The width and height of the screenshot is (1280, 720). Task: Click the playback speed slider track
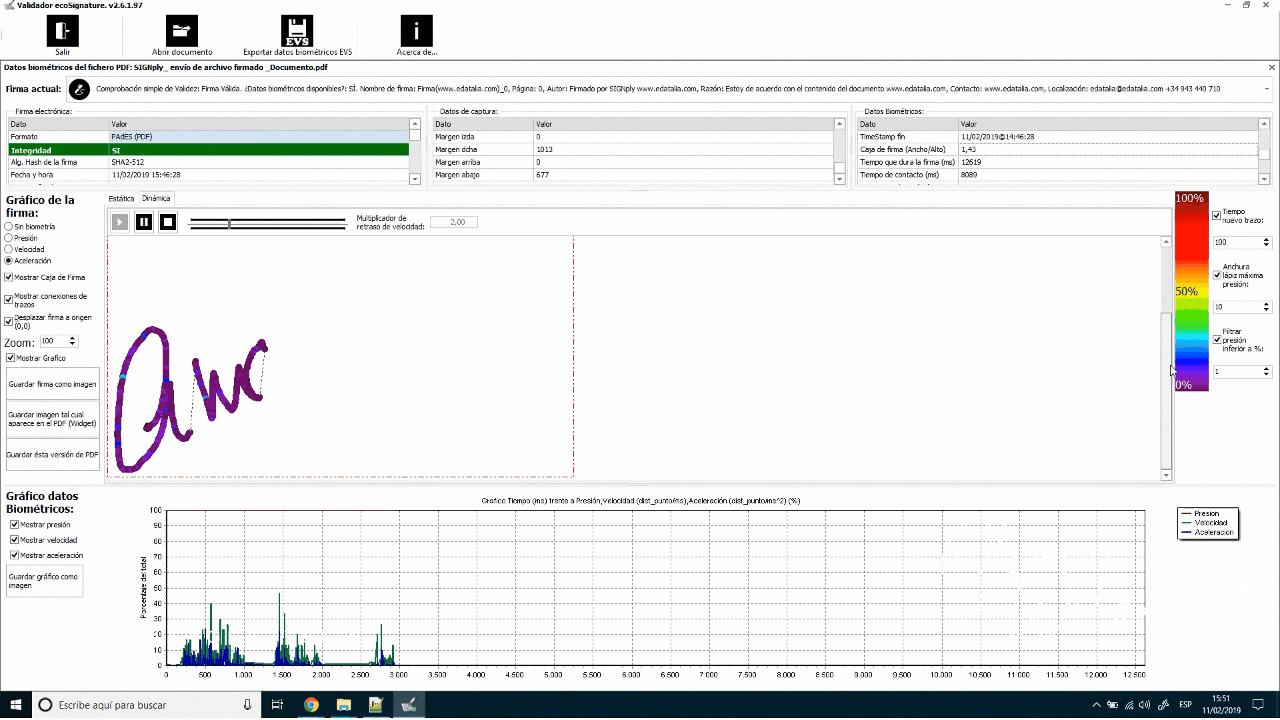tap(268, 224)
